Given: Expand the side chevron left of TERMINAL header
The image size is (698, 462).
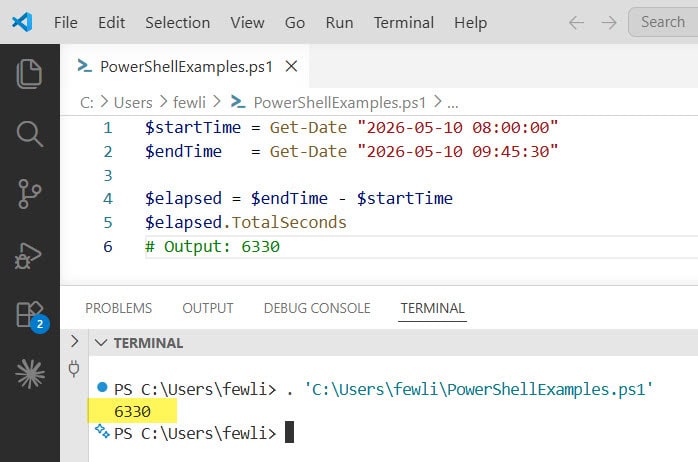Looking at the screenshot, I should [75, 341].
